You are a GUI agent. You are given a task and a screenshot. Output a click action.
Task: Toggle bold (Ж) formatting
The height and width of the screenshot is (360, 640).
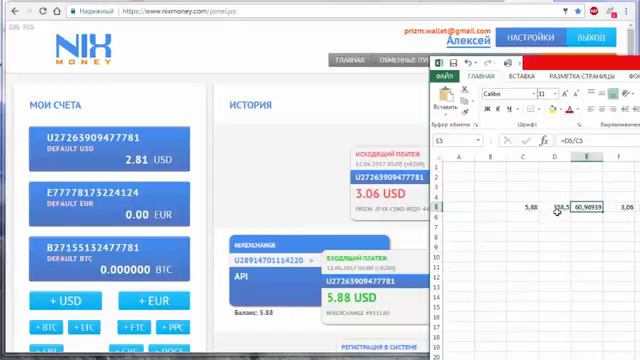(x=487, y=109)
